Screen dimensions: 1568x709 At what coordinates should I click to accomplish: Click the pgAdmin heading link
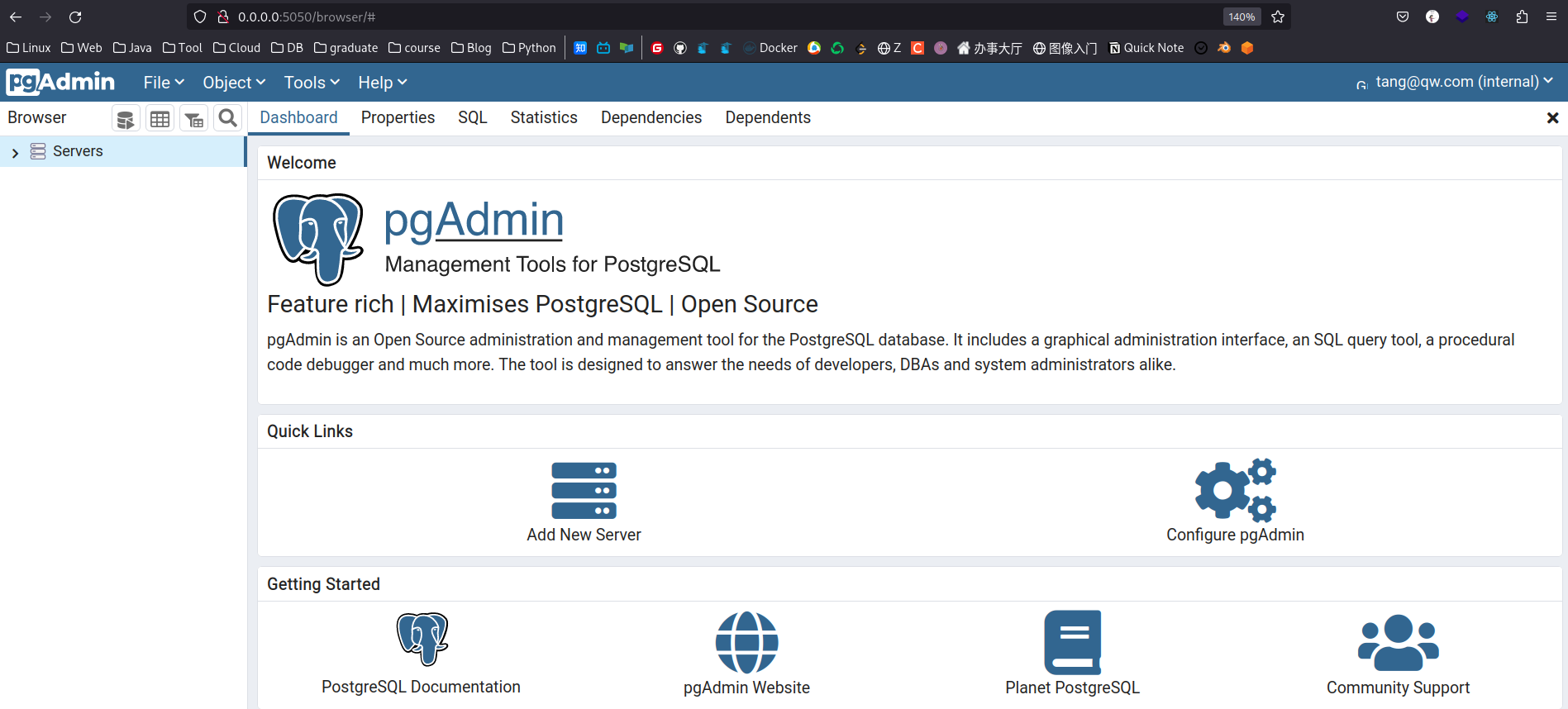[x=474, y=221]
